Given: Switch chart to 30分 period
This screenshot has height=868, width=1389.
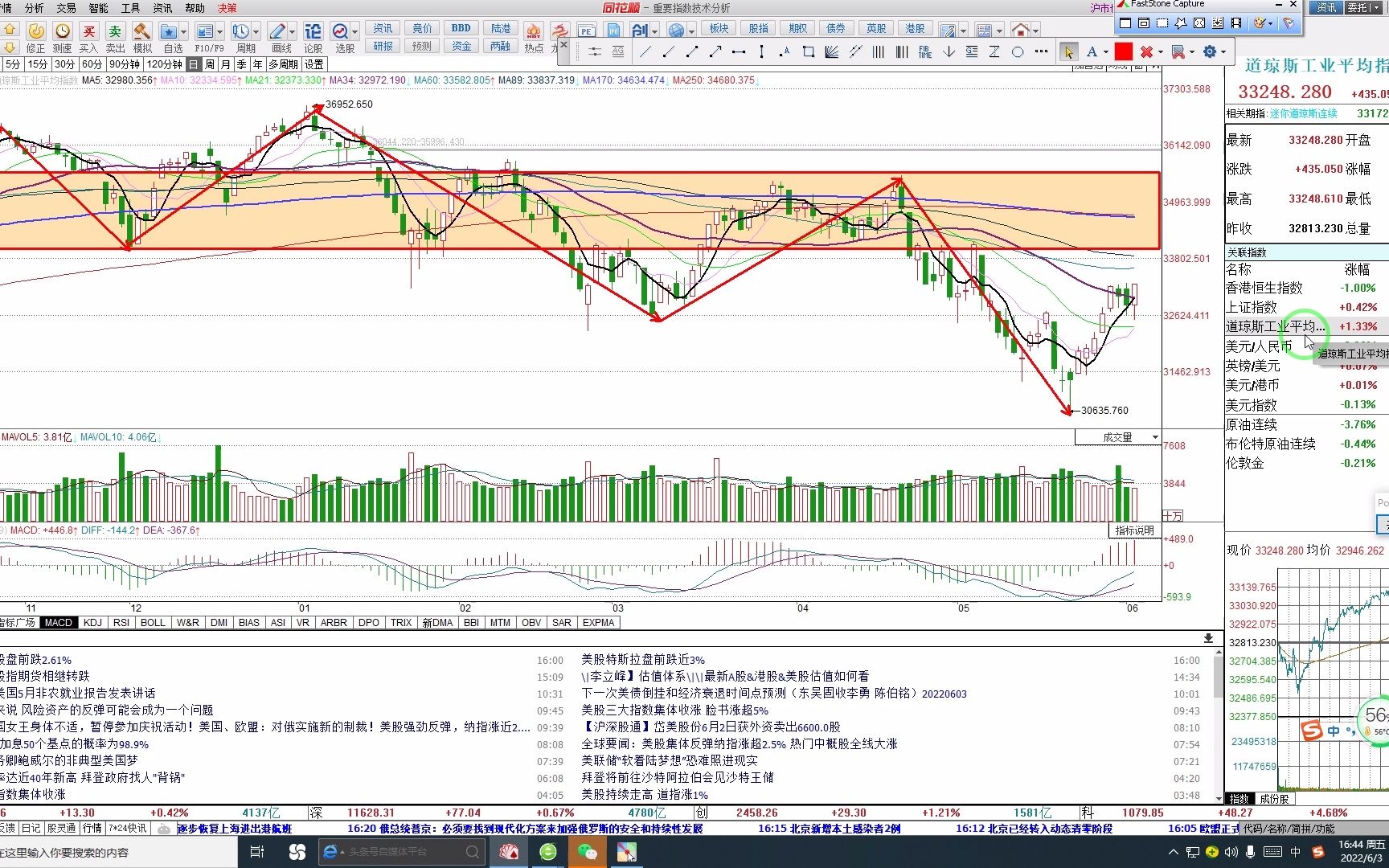Looking at the screenshot, I should (x=64, y=64).
